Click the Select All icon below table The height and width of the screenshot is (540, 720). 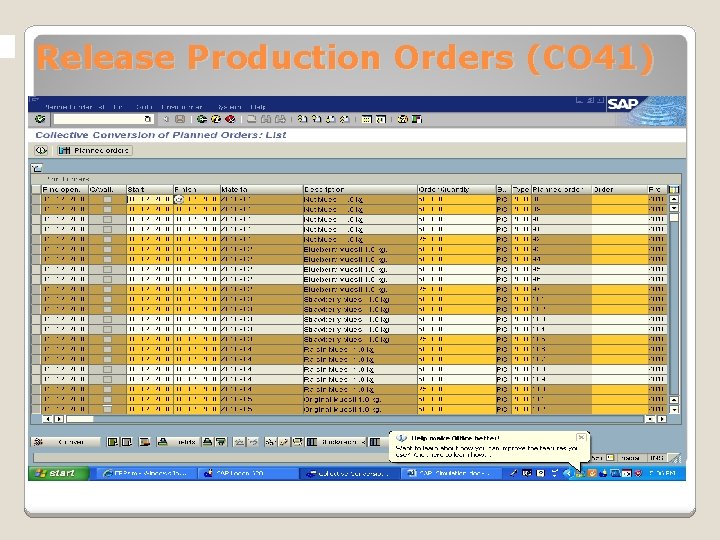(x=112, y=442)
